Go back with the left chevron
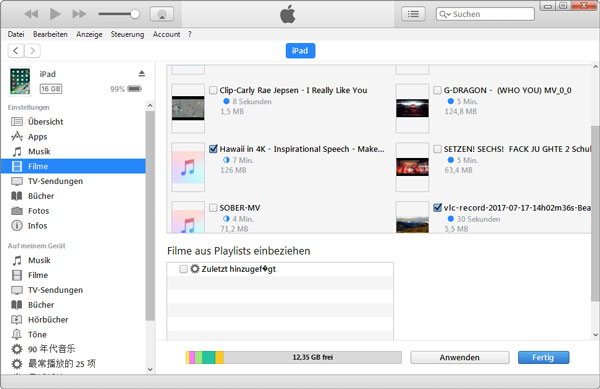 click(16, 50)
